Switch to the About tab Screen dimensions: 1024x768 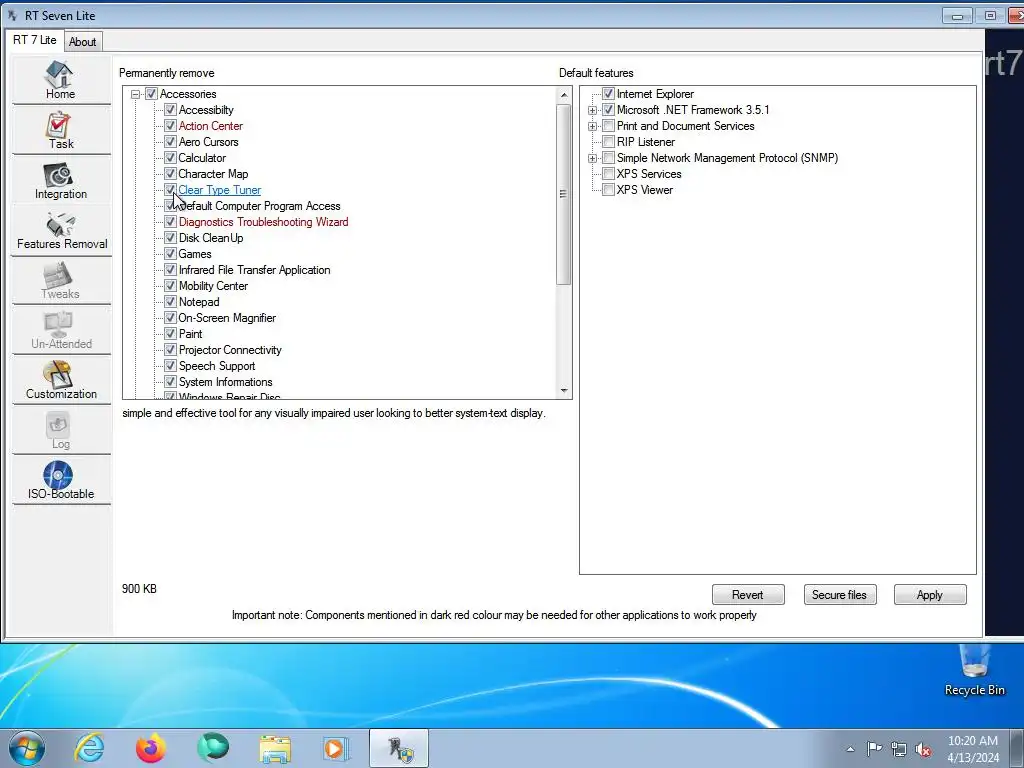click(x=82, y=42)
